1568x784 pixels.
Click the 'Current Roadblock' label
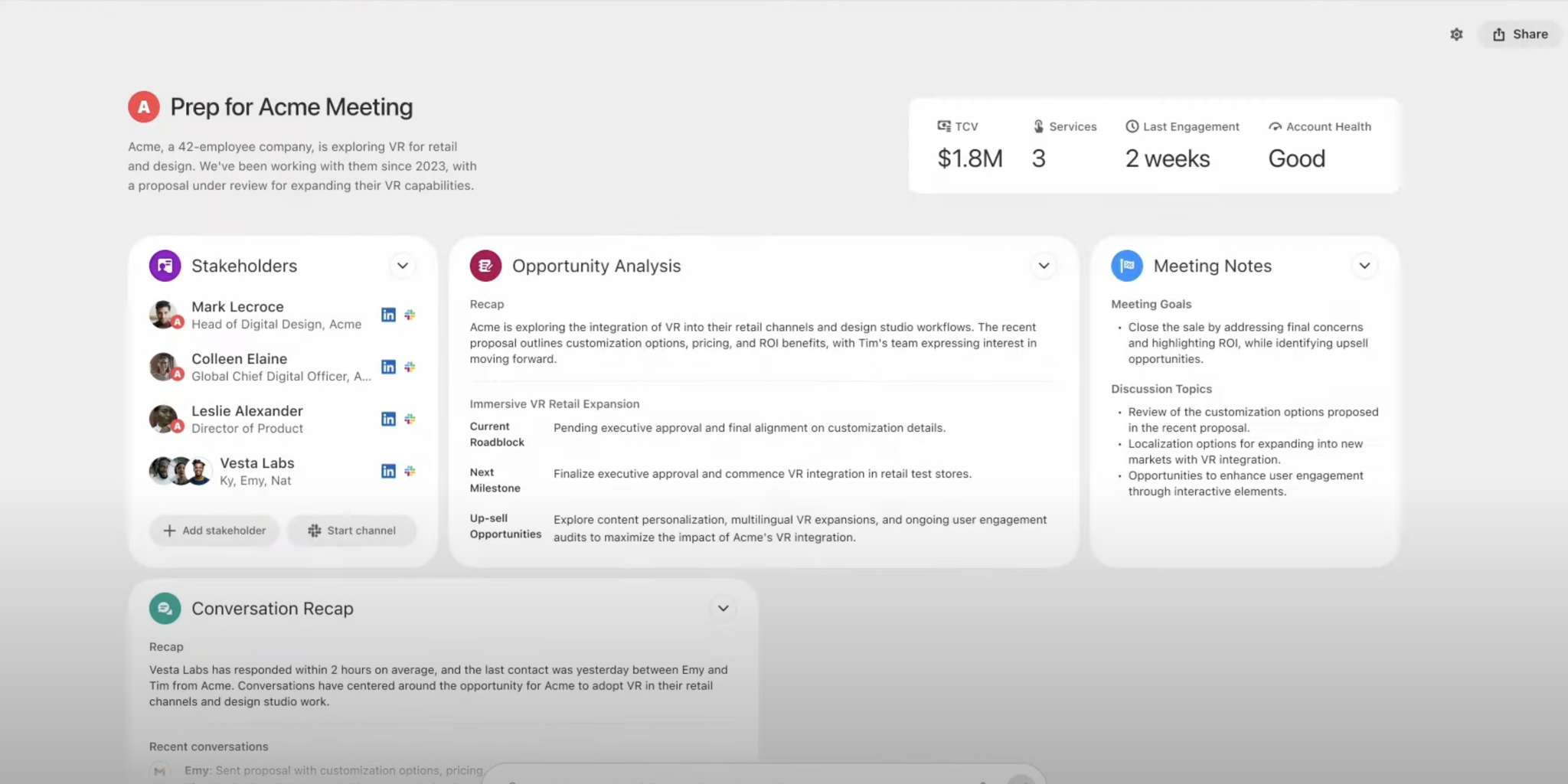point(497,434)
